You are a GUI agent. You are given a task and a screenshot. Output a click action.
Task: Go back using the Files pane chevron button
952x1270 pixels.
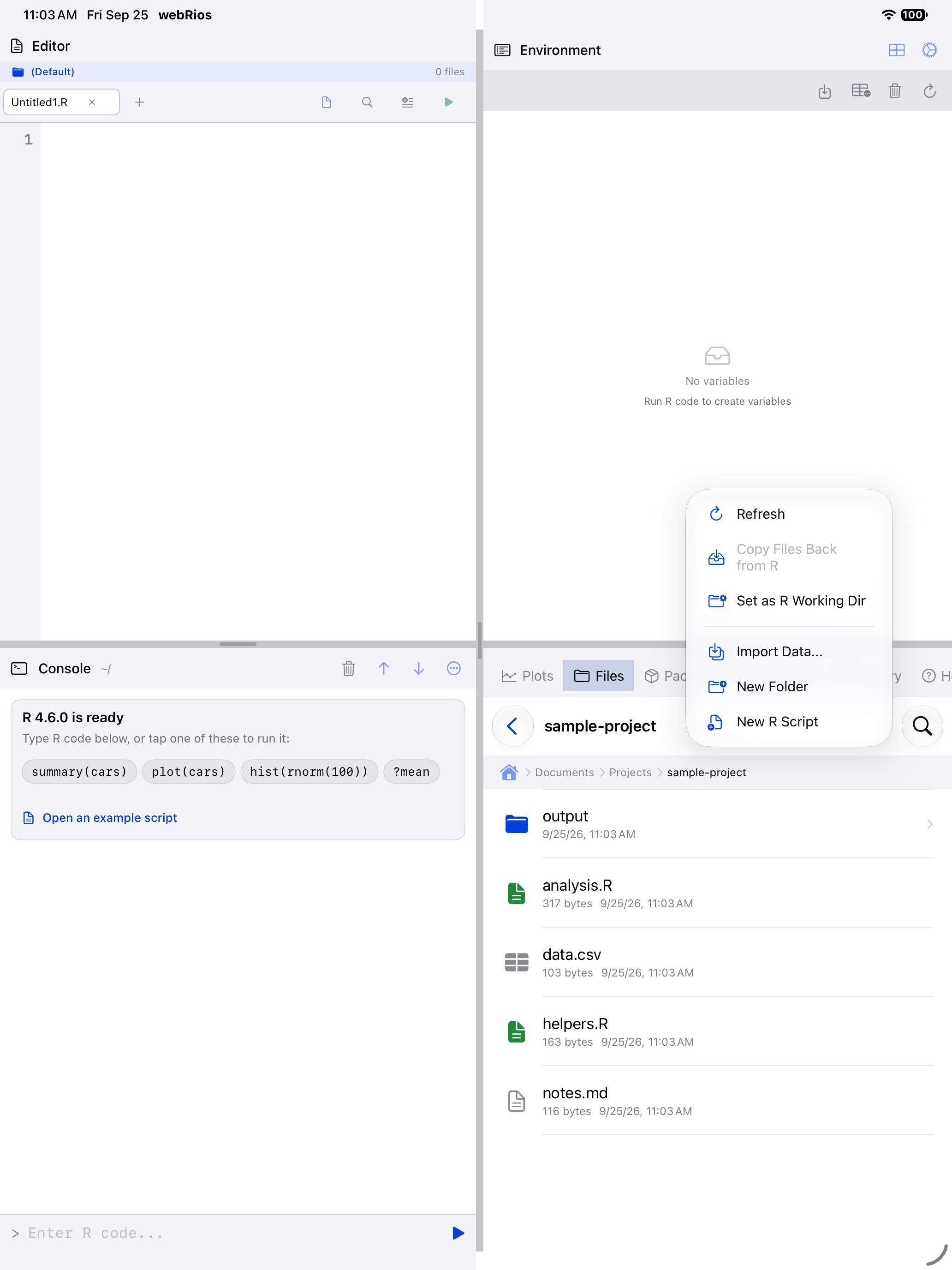pos(513,726)
